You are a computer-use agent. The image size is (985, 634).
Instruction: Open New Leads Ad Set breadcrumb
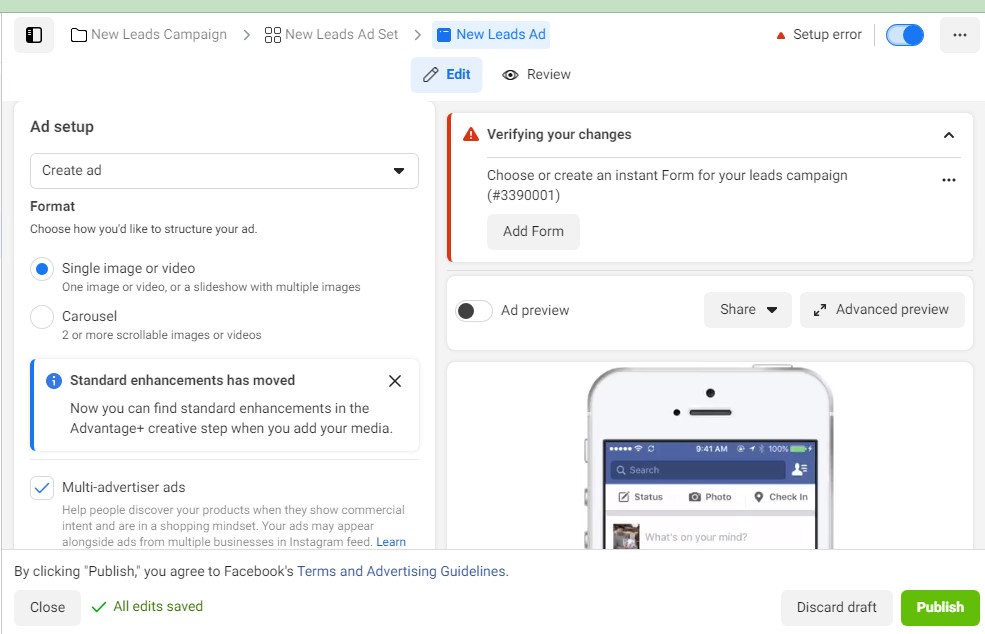coord(332,35)
